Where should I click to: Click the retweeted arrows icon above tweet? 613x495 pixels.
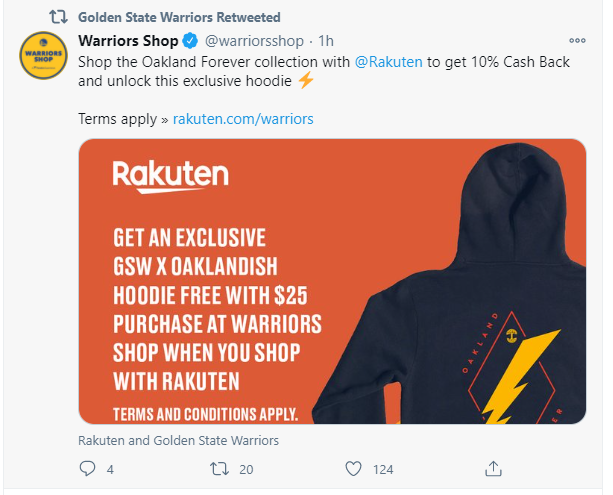(x=58, y=17)
